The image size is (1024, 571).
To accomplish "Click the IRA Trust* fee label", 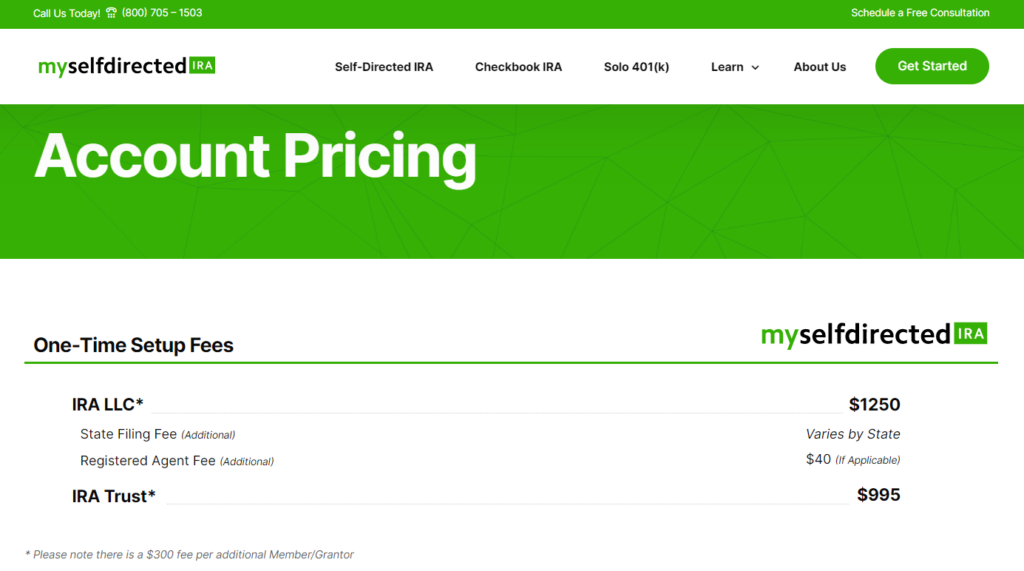I will (114, 496).
